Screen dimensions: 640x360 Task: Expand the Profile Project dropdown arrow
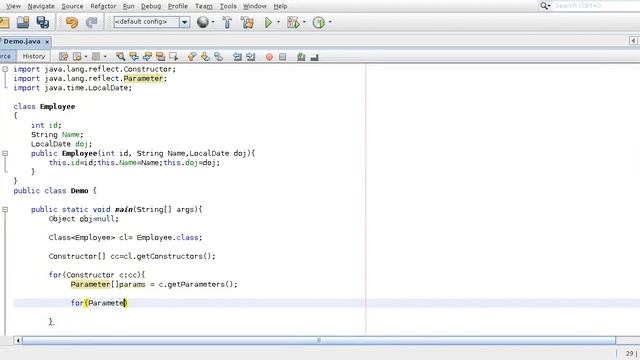point(330,22)
